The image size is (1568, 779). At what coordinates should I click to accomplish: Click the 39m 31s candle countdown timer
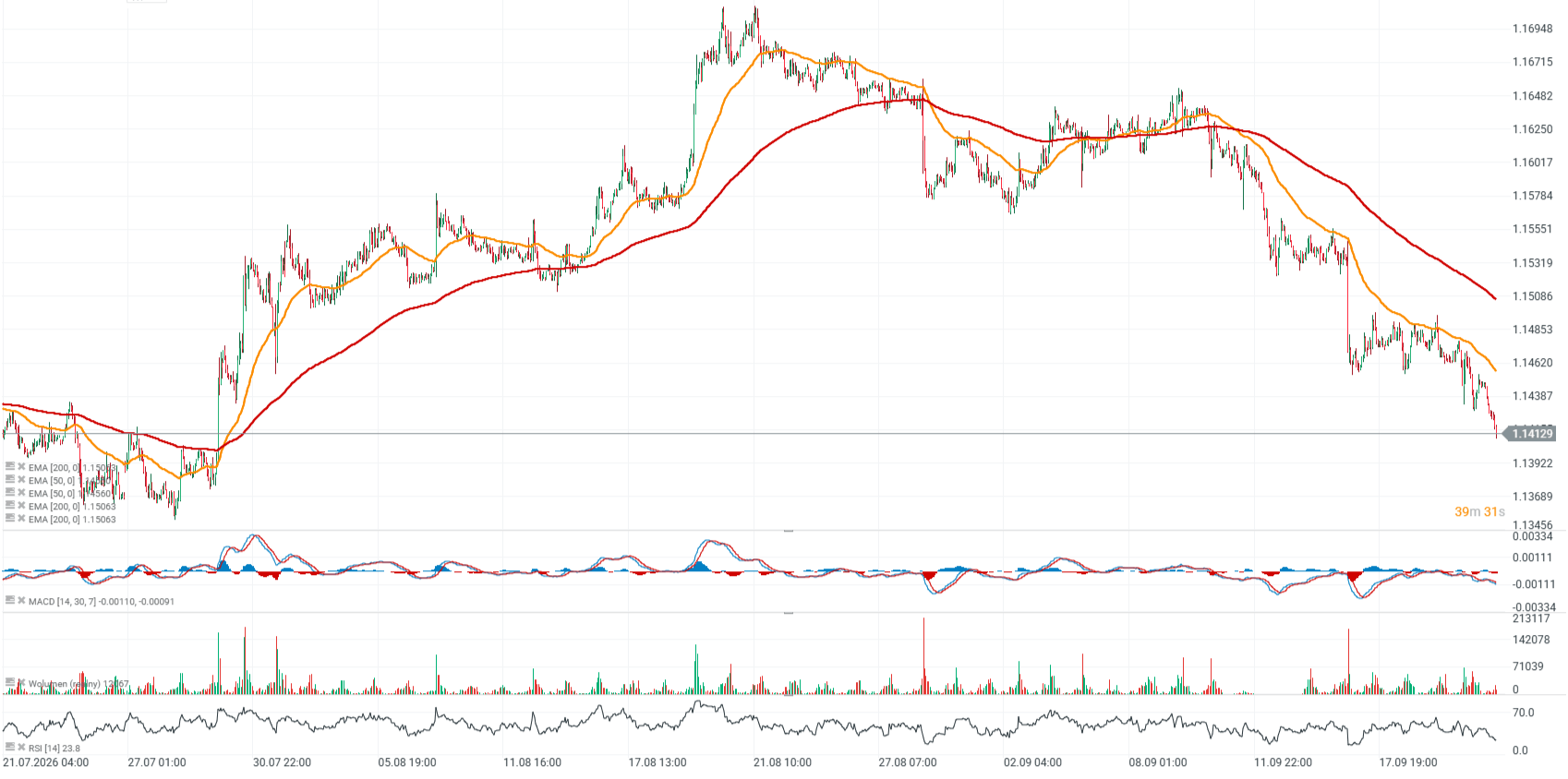[x=1479, y=511]
